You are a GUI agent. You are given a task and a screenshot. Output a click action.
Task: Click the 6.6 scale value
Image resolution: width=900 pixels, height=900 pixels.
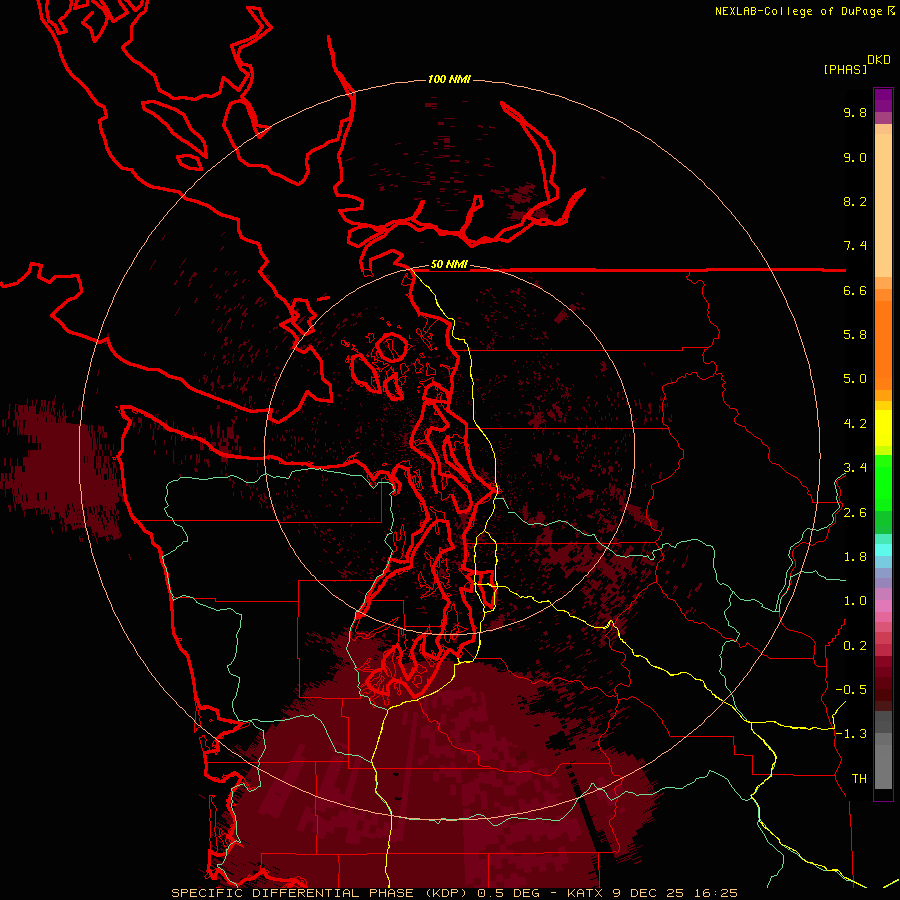click(x=855, y=290)
